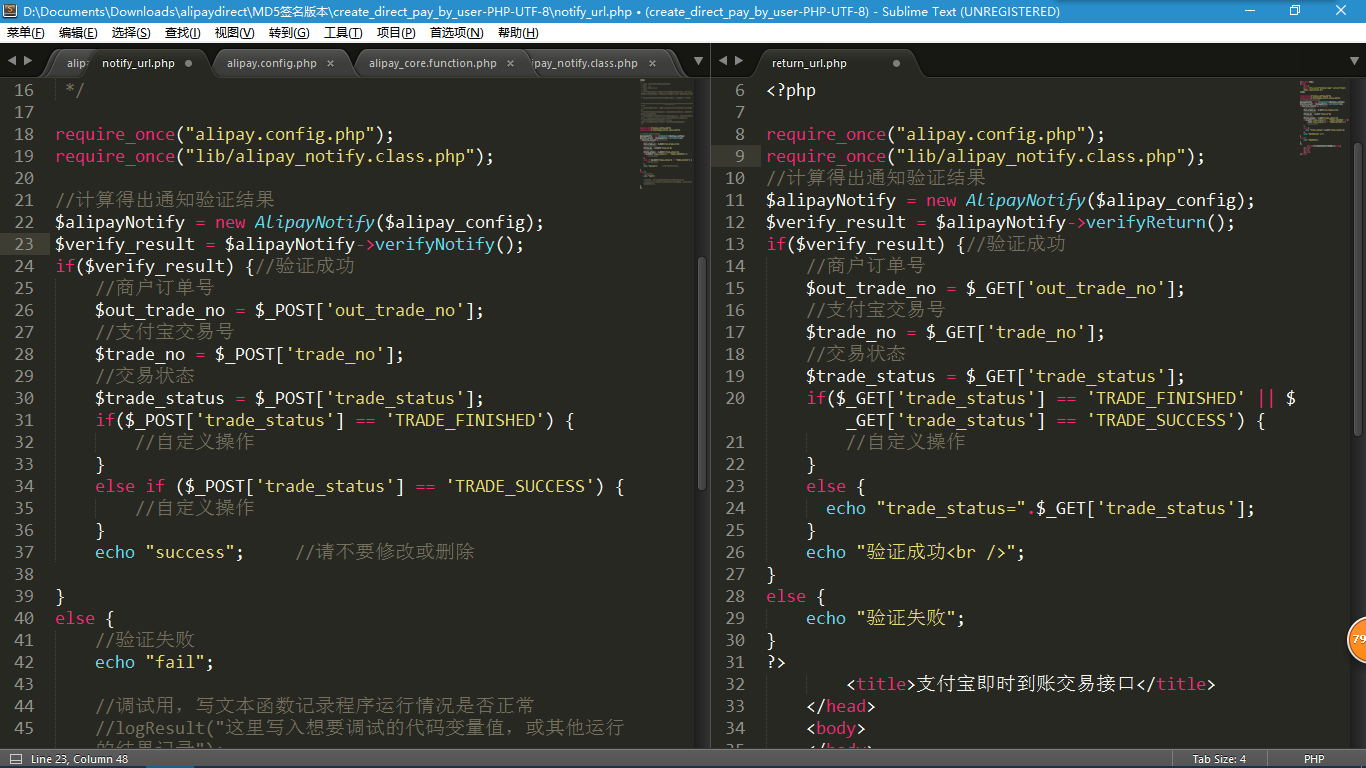This screenshot has width=1366, height=768.
Task: Click the left pane minimap
Action: coord(667,135)
